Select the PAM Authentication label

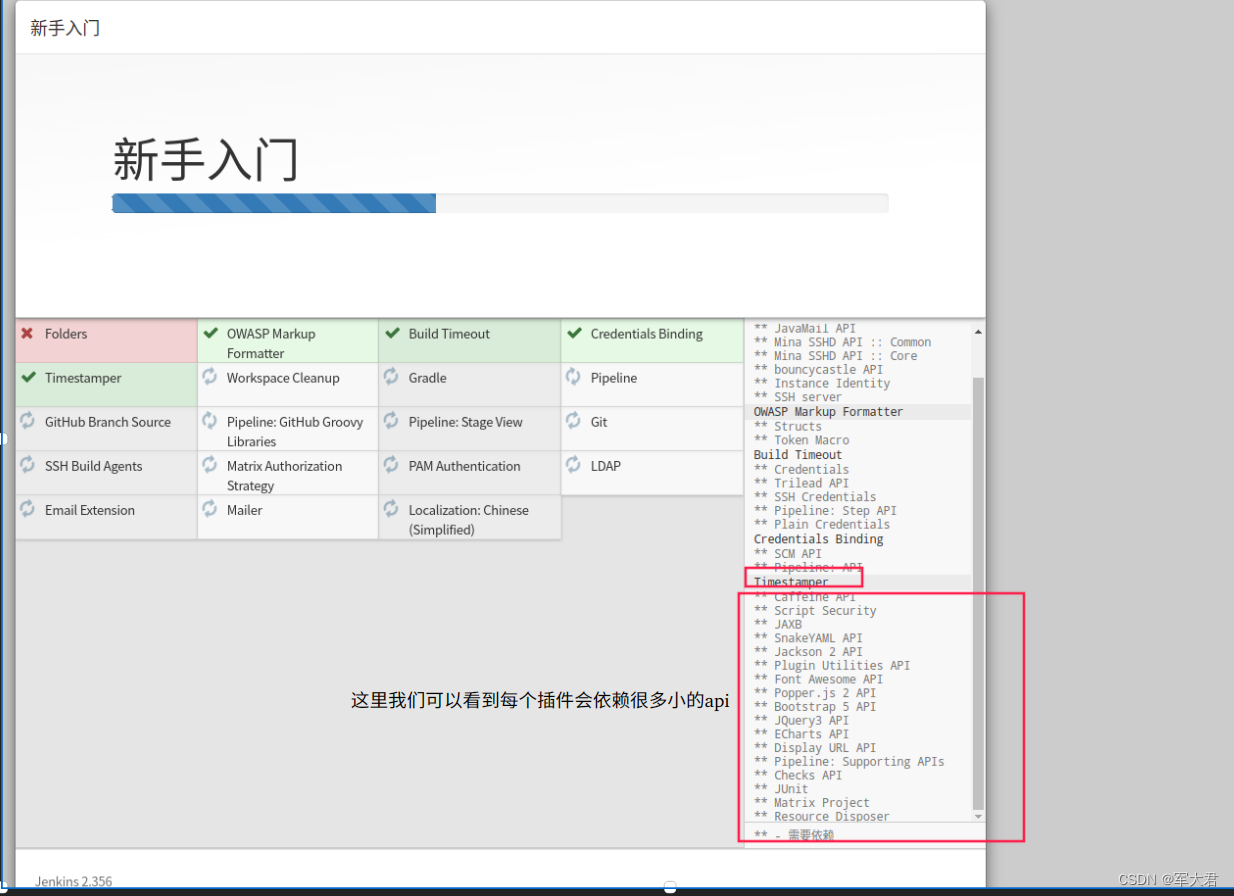tap(464, 466)
